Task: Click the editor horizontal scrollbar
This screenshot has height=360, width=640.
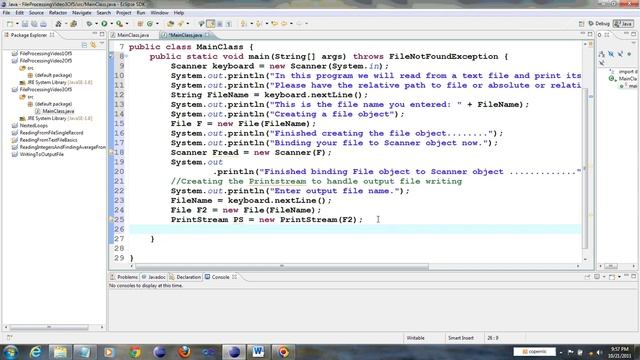Action: pos(282,266)
